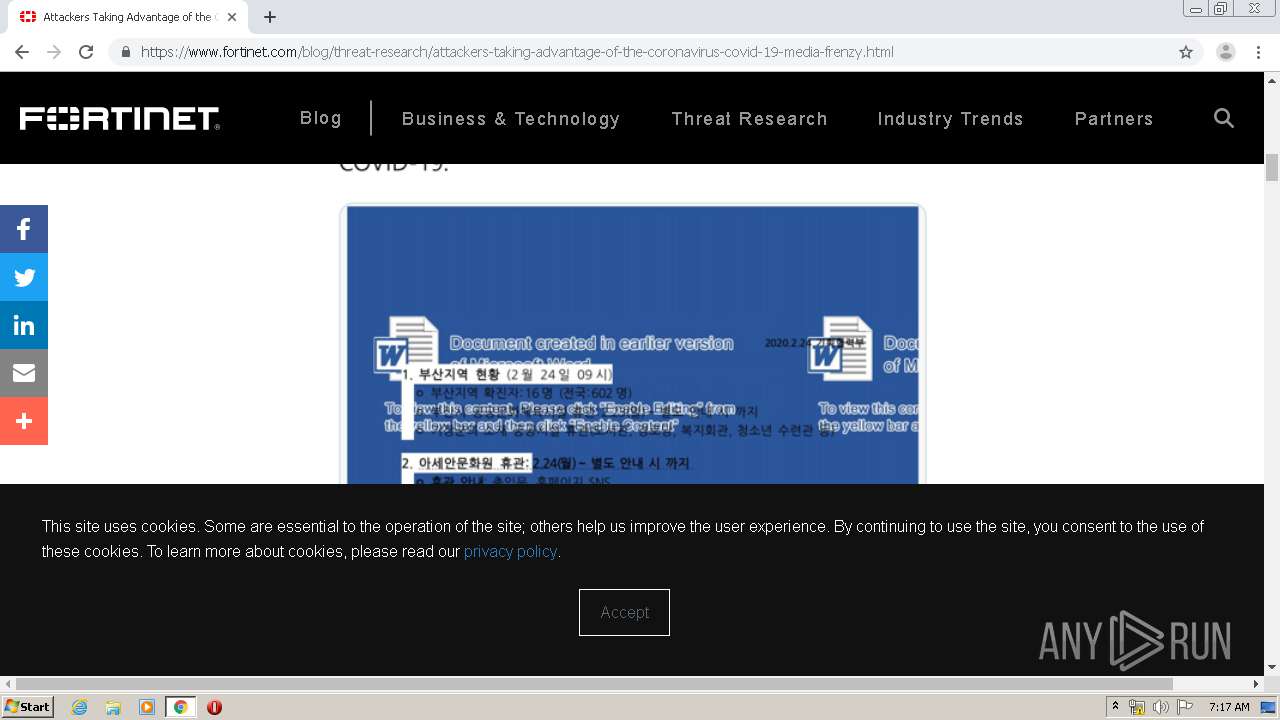This screenshot has width=1280, height=720.
Task: Open Windows Explorer folder in taskbar
Action: 113,707
